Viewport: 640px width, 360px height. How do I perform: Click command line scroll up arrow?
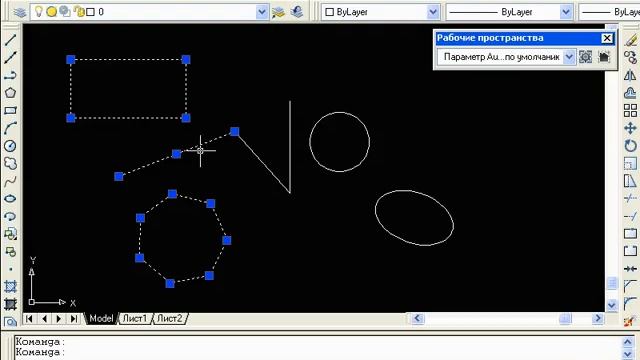[628, 341]
